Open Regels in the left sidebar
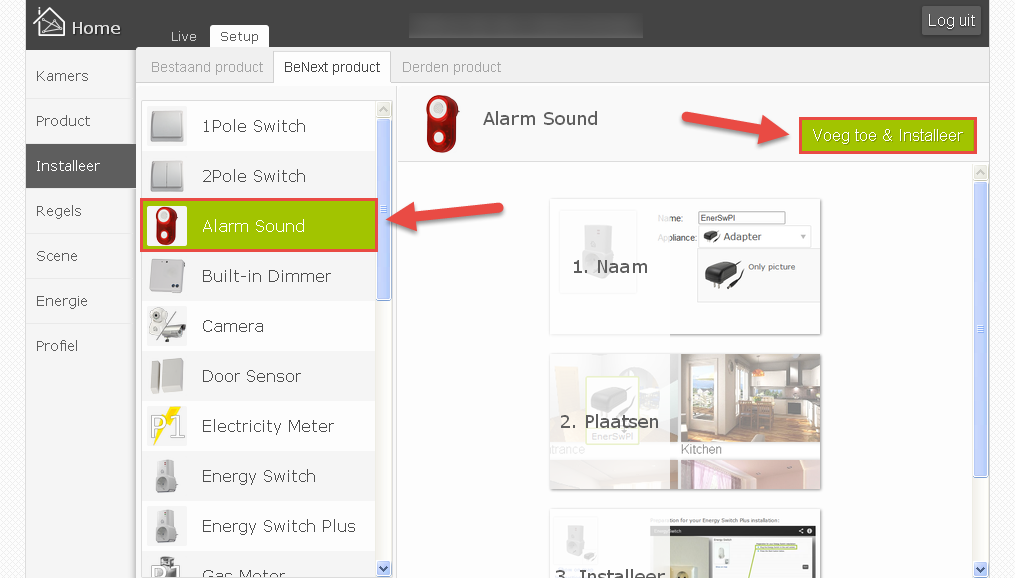 (59, 211)
